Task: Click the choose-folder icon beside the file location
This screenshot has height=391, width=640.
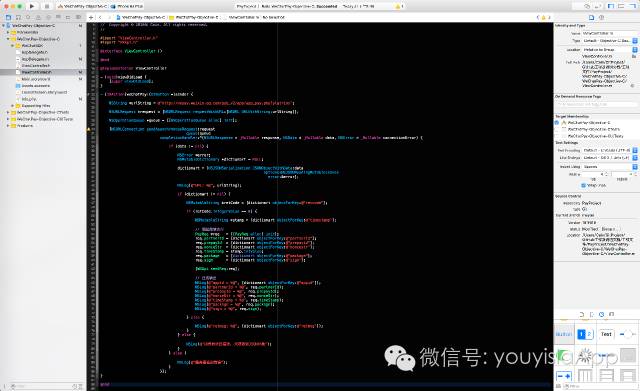Action: (634, 56)
